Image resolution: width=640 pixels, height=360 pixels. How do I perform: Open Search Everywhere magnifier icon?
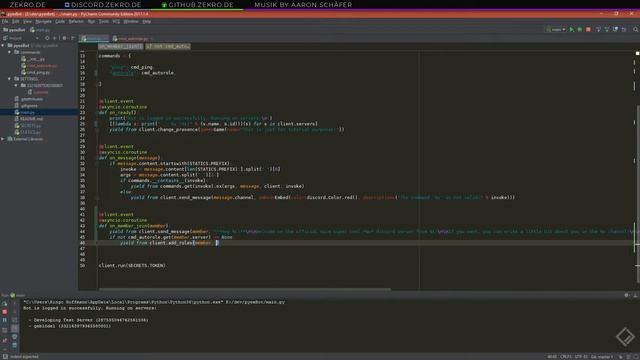636,29
